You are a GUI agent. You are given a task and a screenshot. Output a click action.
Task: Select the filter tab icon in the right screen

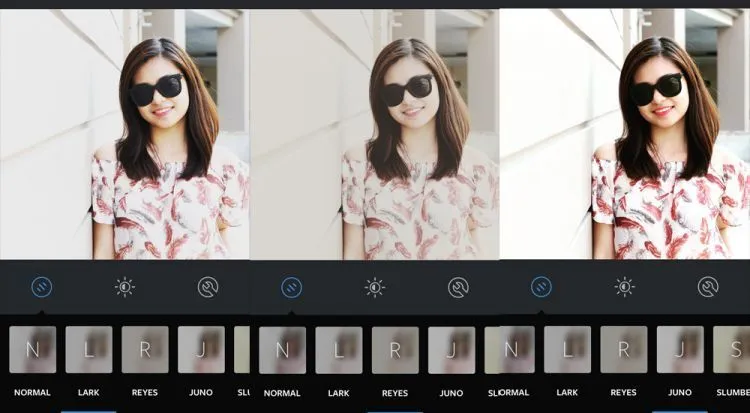(541, 287)
